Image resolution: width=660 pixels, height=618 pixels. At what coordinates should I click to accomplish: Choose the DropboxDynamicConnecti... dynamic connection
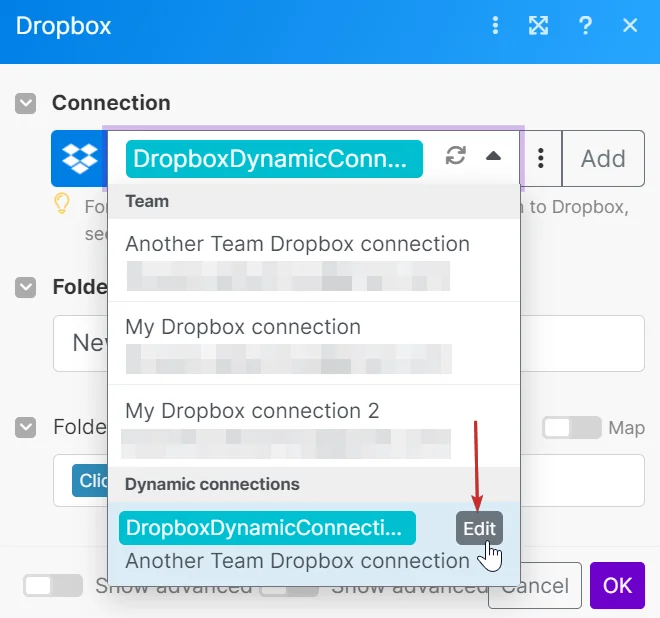267,528
